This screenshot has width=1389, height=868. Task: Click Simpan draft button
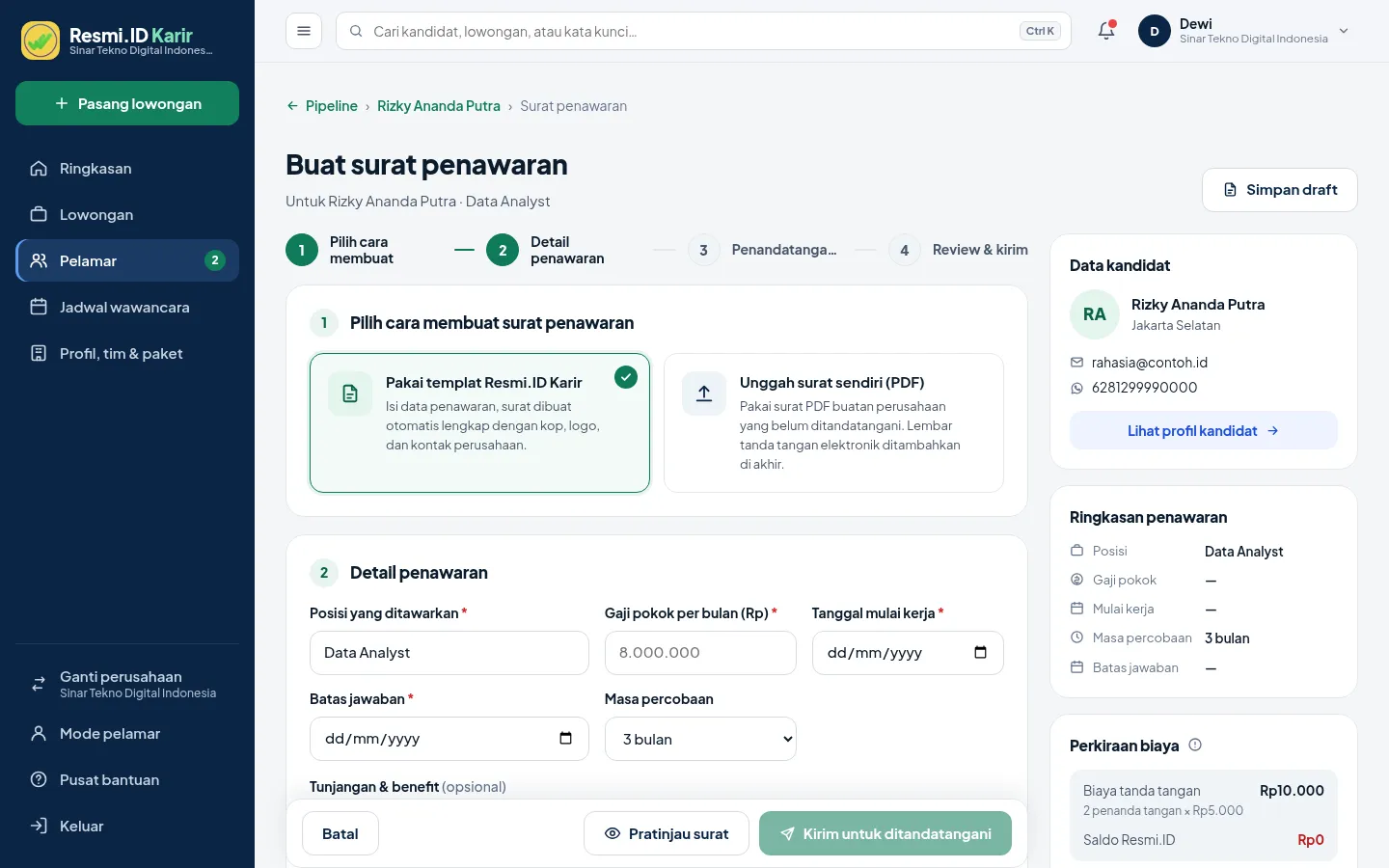[1280, 190]
